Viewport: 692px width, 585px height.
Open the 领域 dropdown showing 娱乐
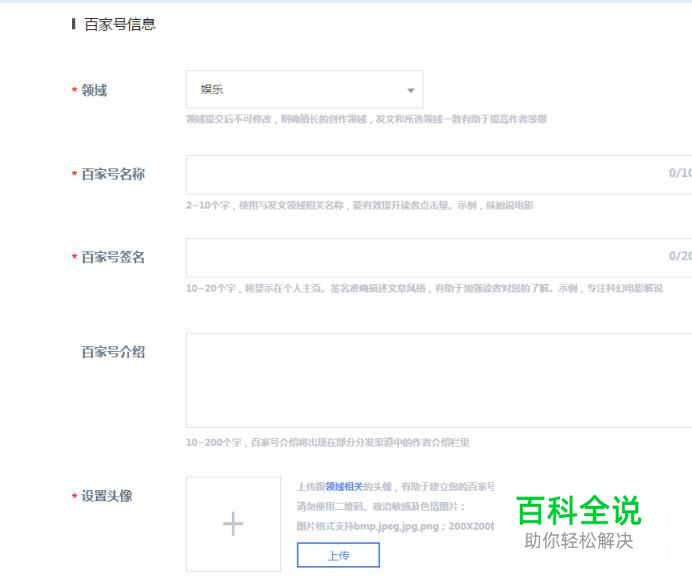coord(305,89)
